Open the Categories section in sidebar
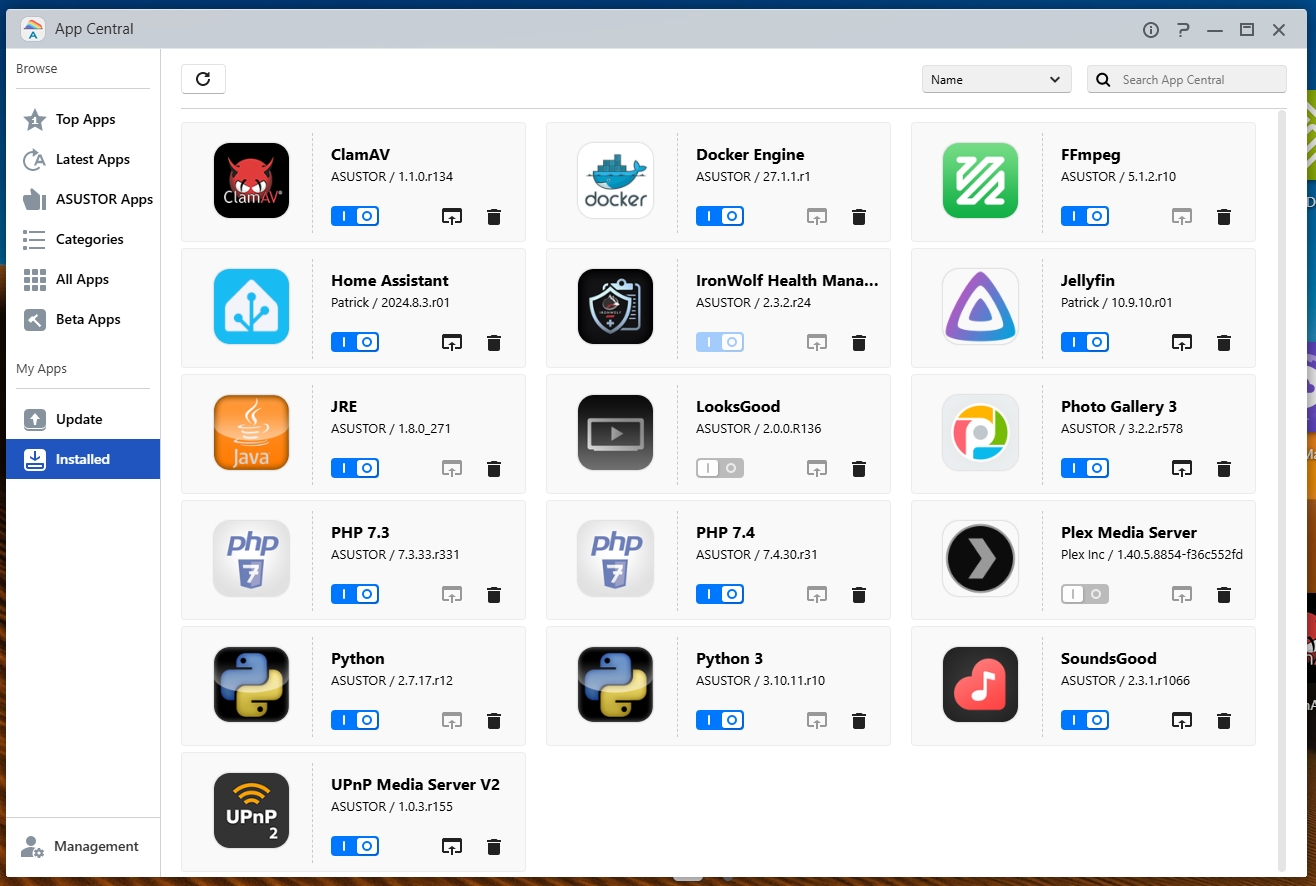This screenshot has height=886, width=1316. tap(89, 239)
